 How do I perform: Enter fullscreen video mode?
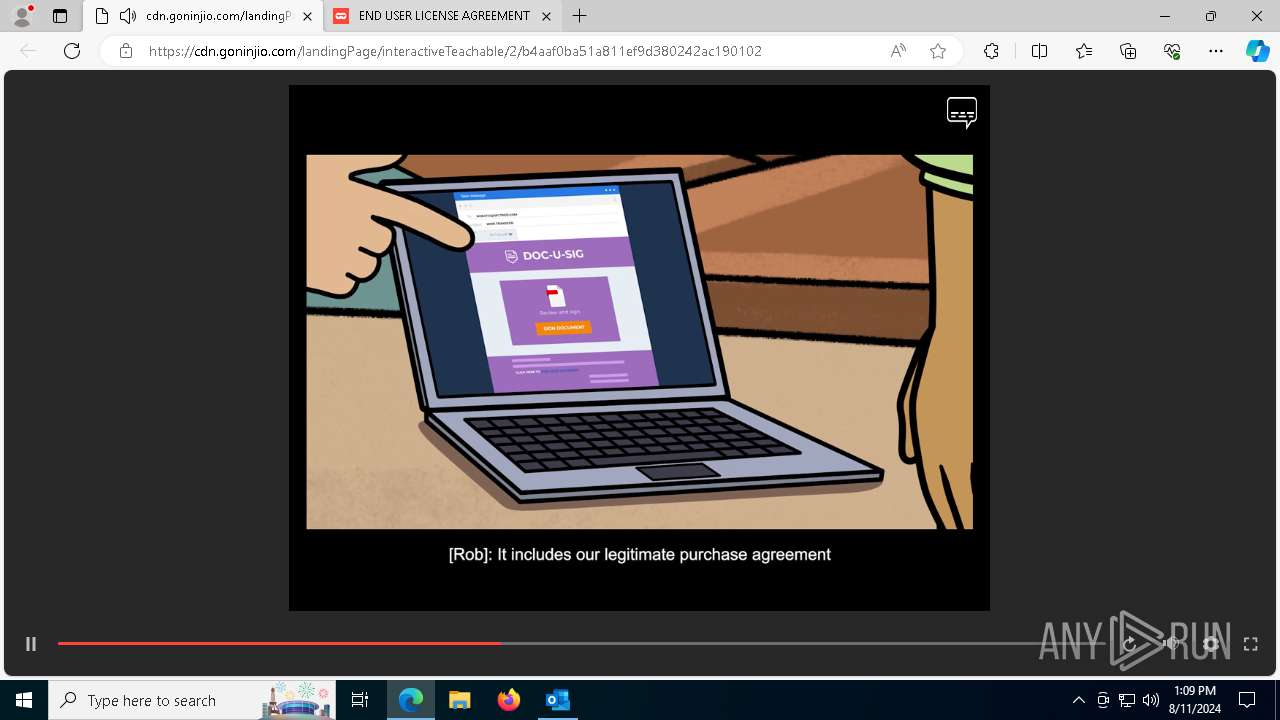(x=1250, y=644)
